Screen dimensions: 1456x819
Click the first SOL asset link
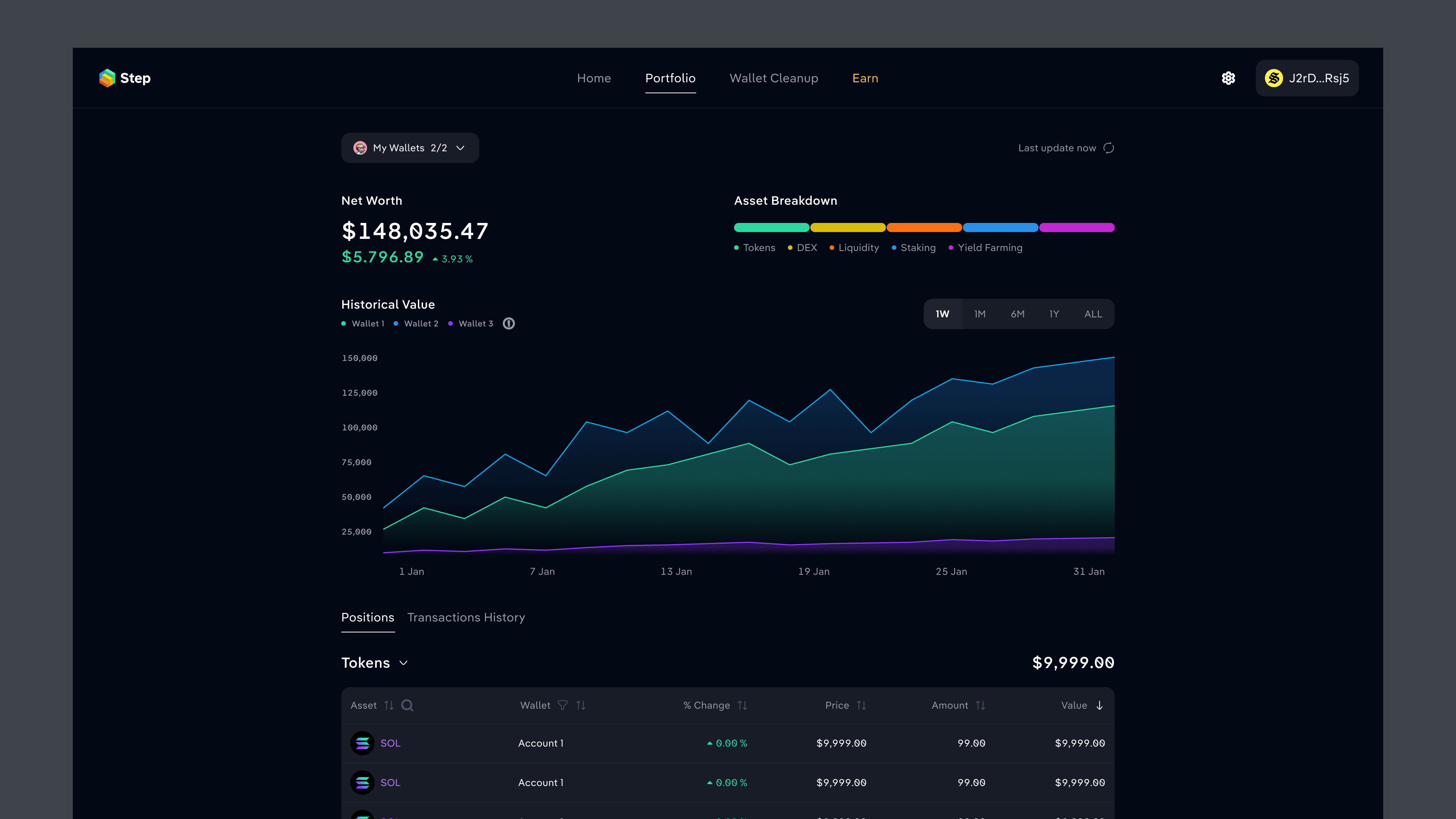point(390,743)
